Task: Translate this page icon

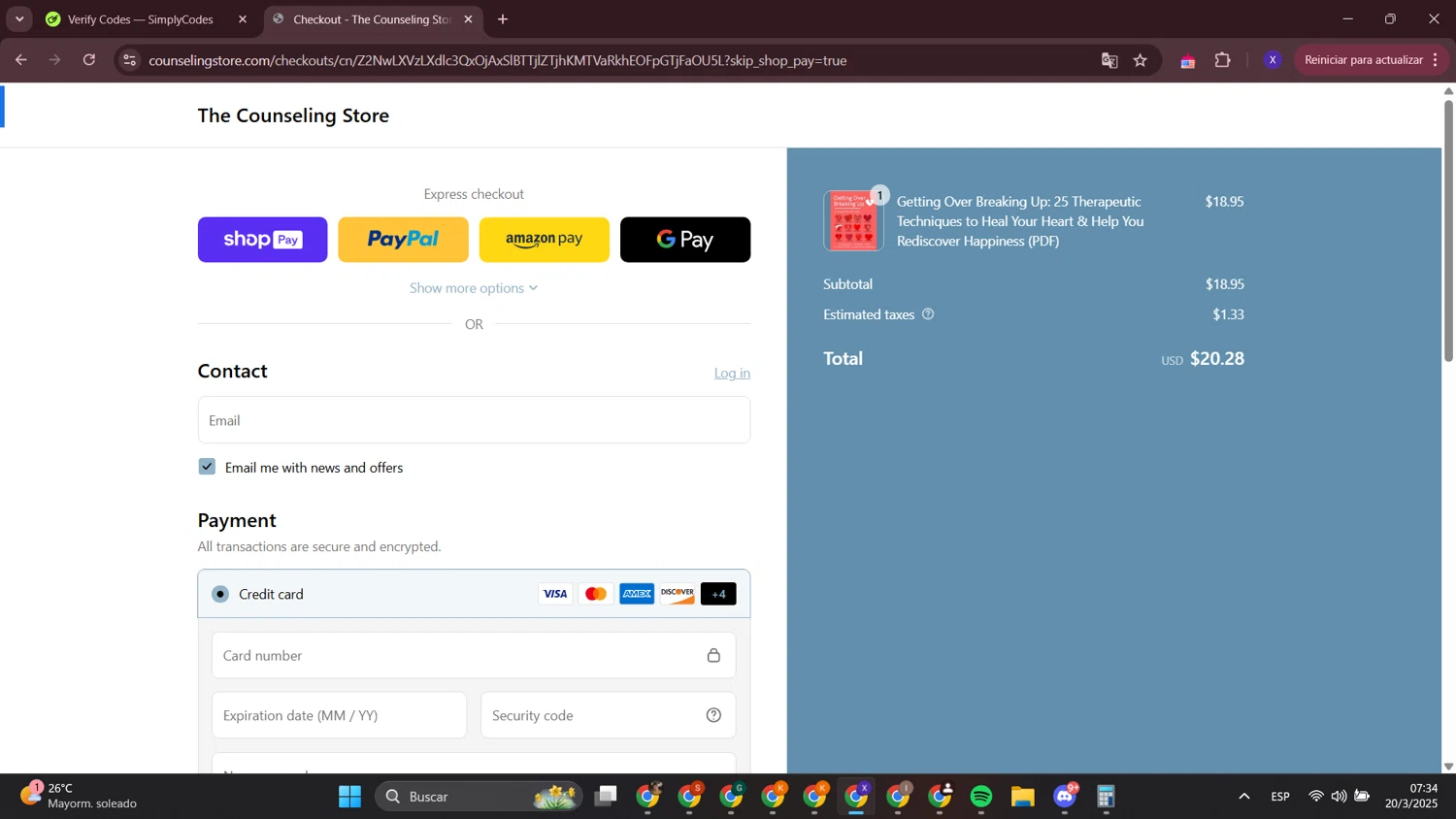Action: point(1109,60)
